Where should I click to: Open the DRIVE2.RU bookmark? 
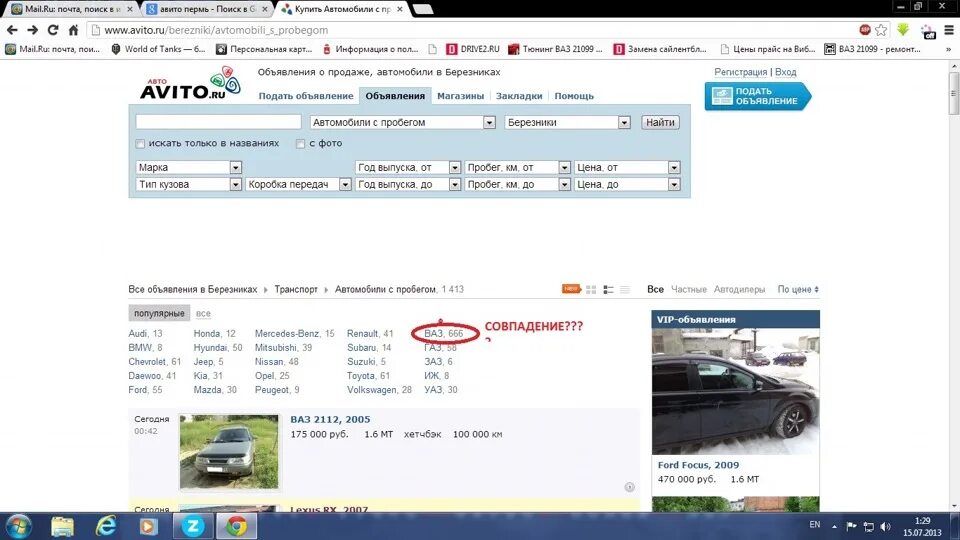click(x=473, y=49)
